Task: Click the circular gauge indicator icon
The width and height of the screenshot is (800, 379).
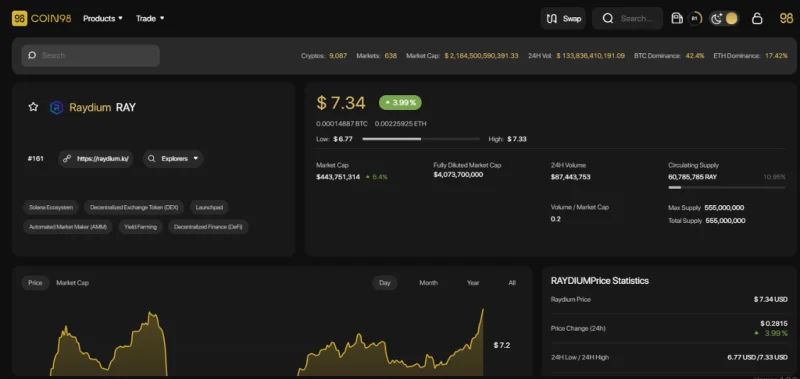Action: point(694,18)
